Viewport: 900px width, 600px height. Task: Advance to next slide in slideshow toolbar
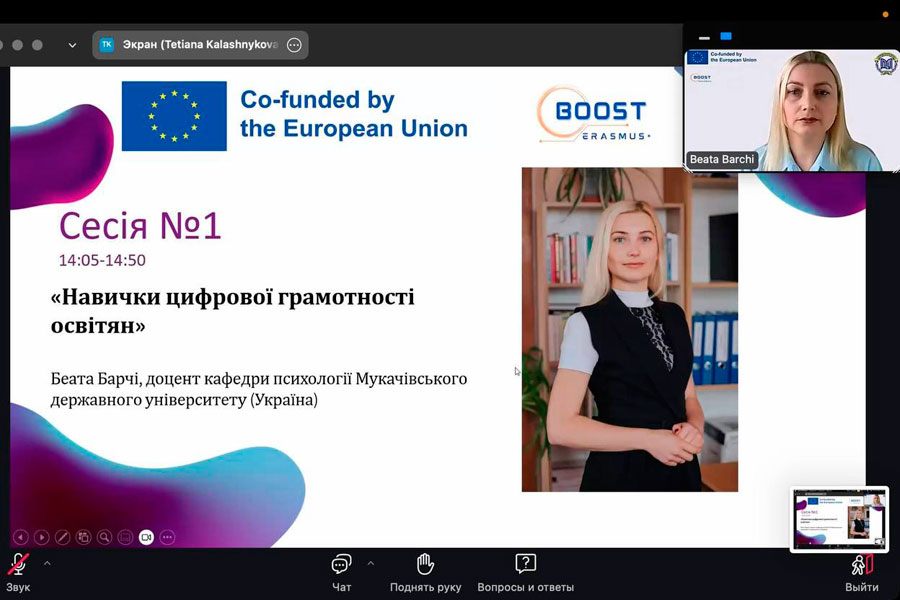point(41,537)
